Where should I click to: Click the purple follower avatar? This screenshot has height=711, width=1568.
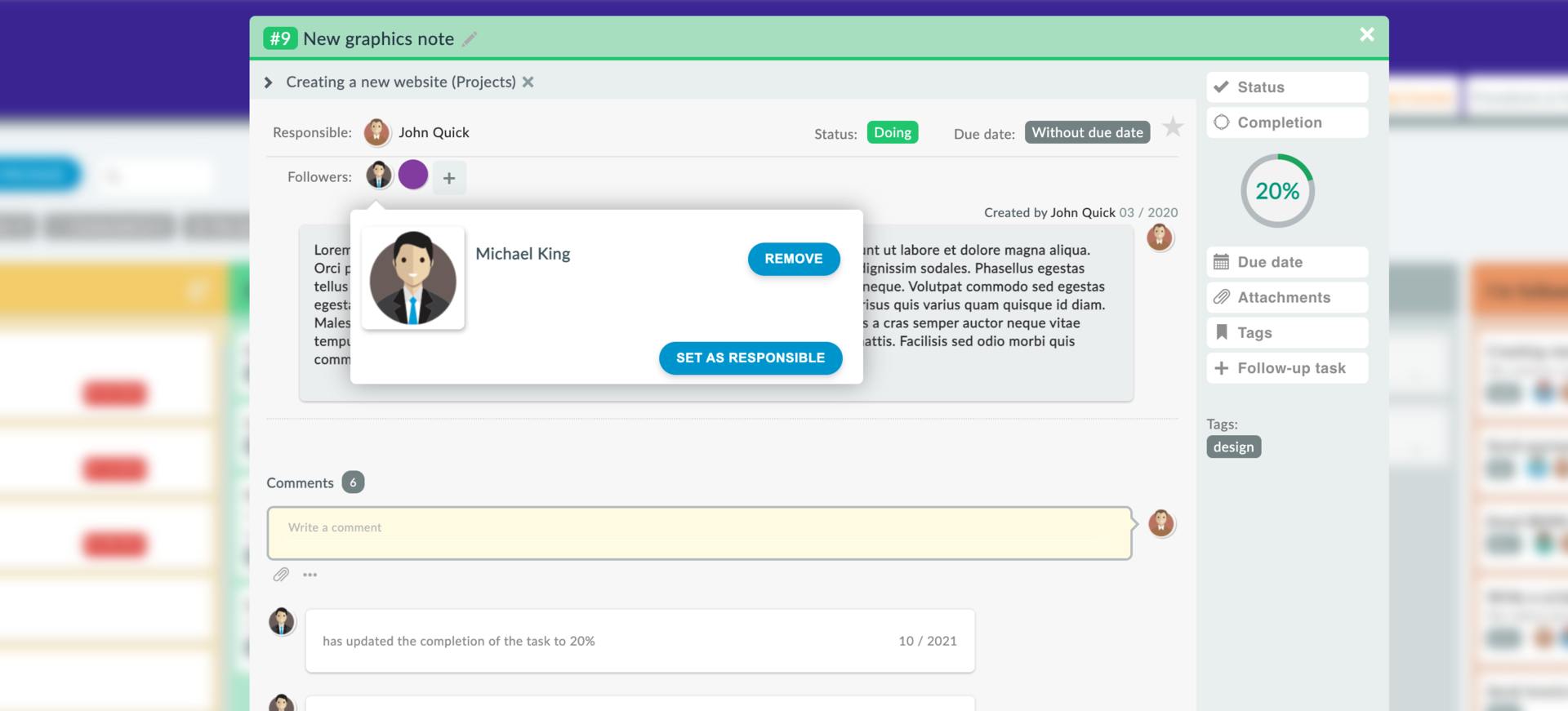[413, 175]
